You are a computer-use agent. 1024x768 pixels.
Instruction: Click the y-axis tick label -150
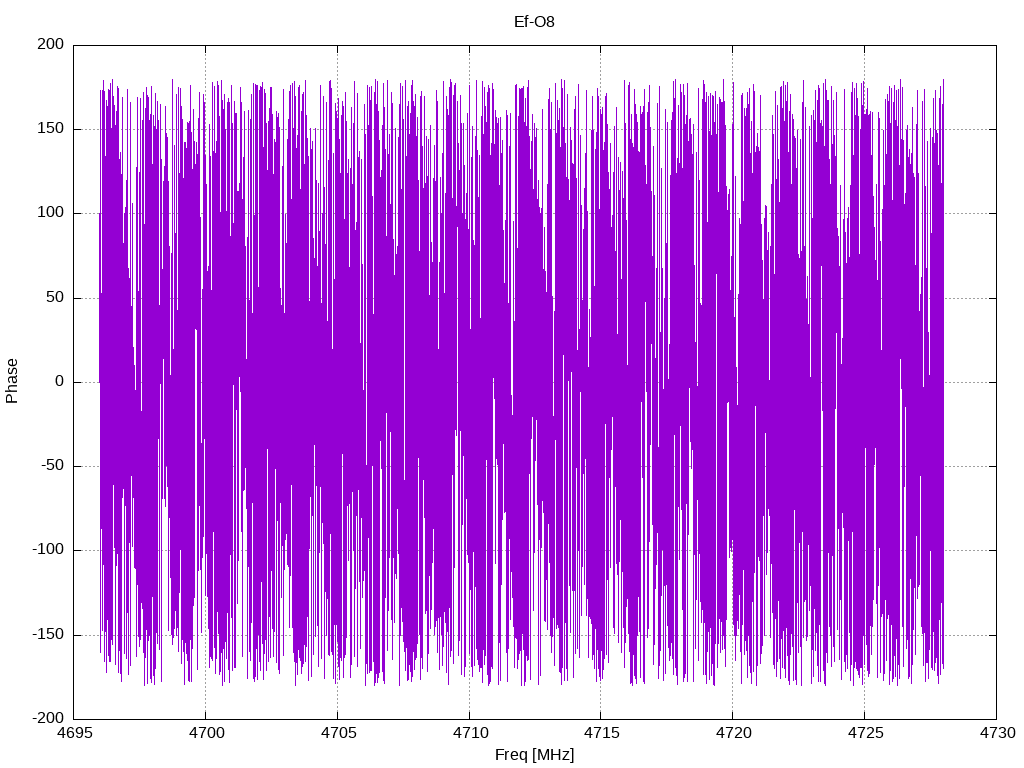48,634
